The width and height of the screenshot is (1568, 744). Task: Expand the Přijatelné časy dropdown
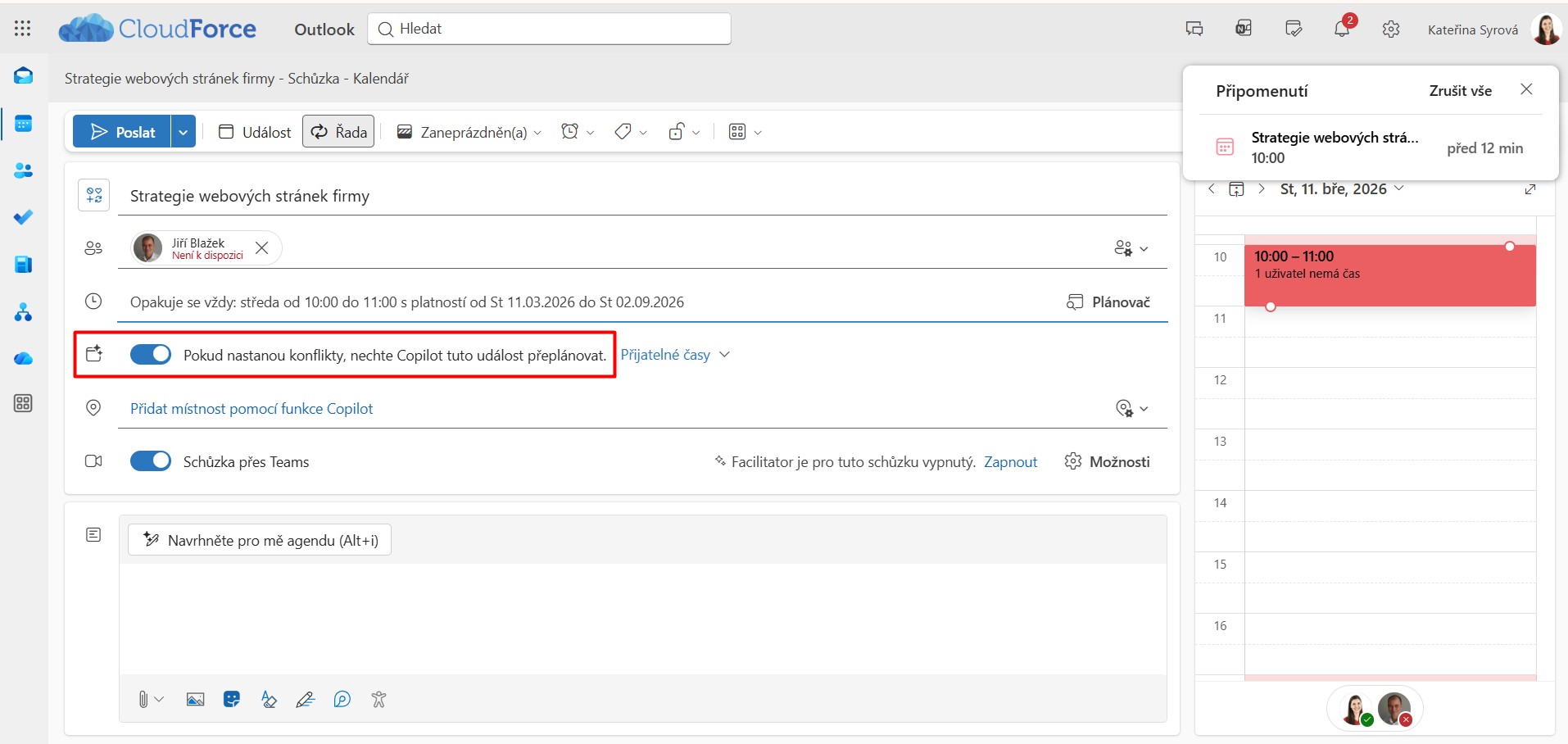point(674,355)
